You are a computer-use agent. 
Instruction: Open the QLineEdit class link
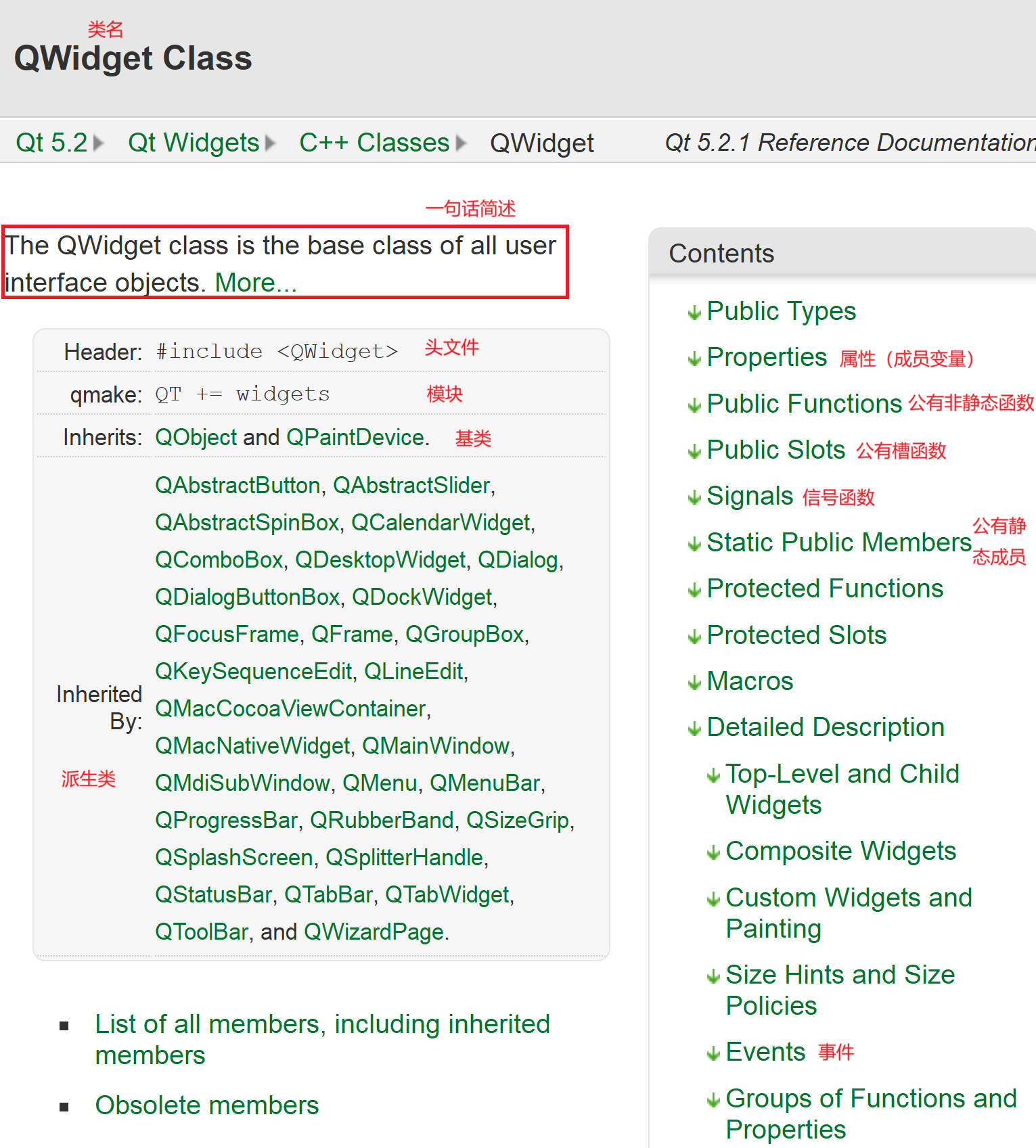[x=413, y=671]
